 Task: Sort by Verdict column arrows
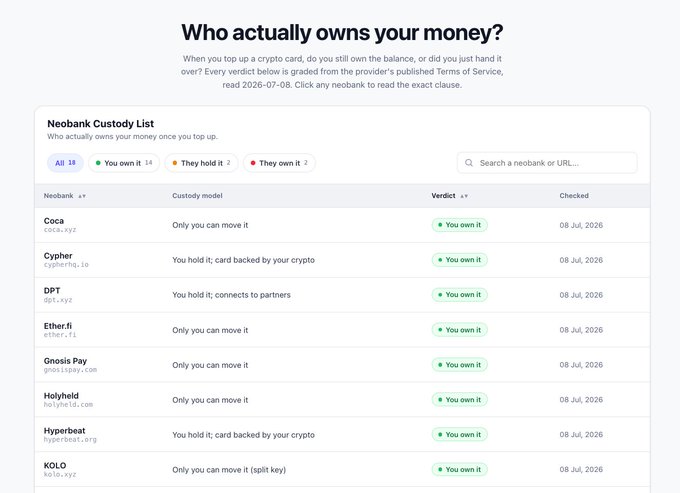(464, 196)
